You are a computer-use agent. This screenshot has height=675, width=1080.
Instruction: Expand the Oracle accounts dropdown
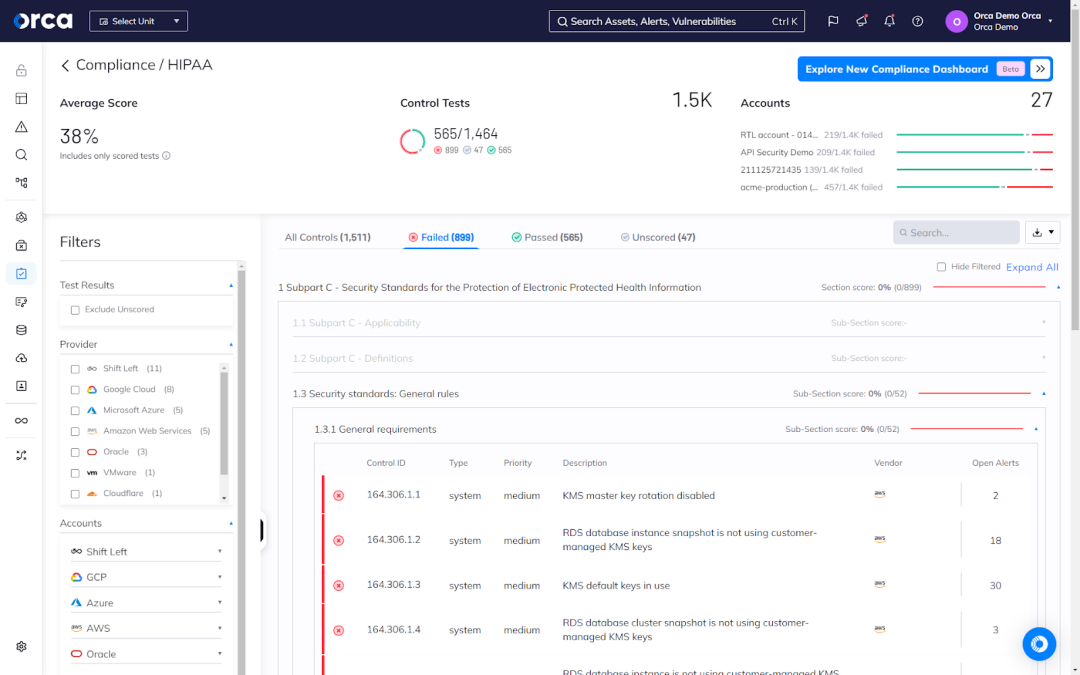(146, 654)
